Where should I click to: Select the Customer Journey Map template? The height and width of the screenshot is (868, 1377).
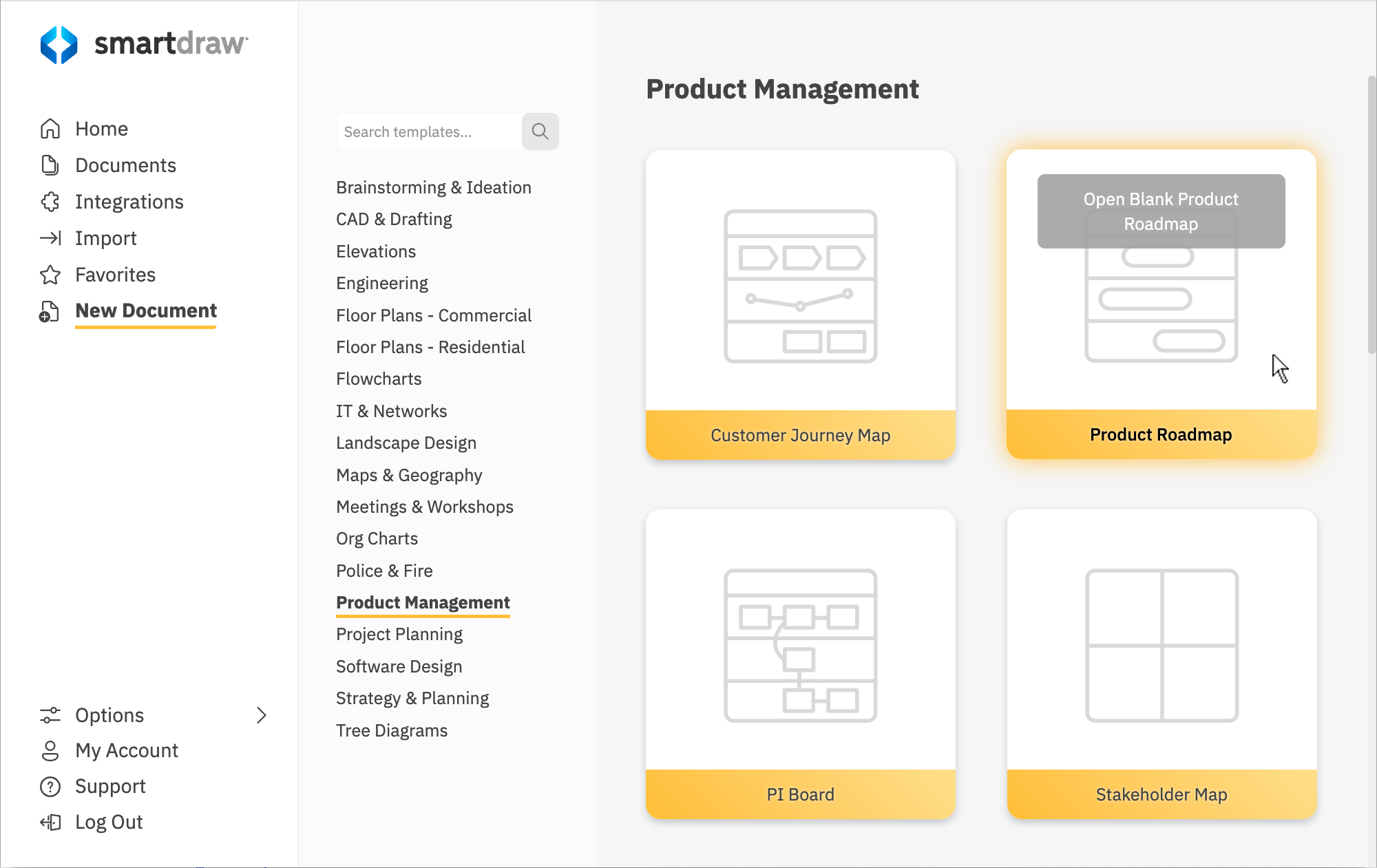click(x=800, y=300)
